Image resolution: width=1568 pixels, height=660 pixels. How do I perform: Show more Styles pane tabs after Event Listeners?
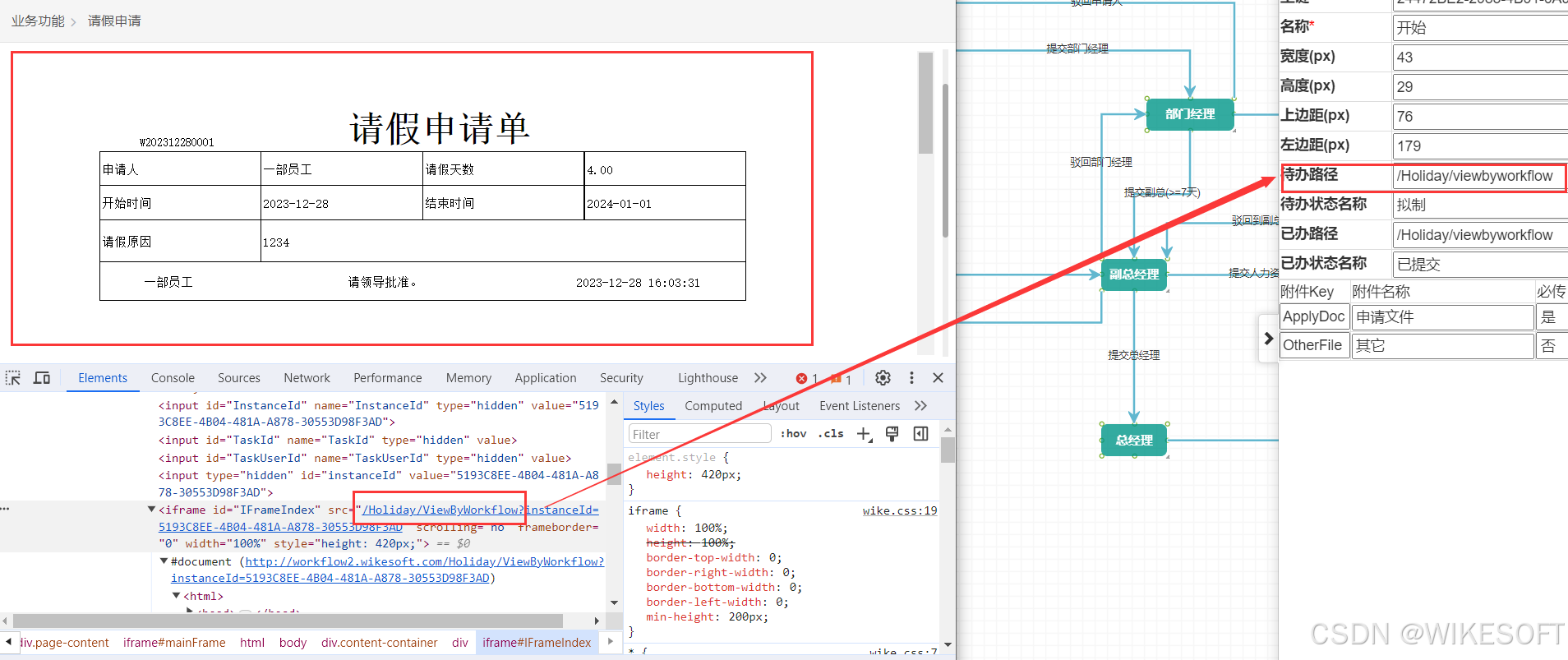(920, 406)
